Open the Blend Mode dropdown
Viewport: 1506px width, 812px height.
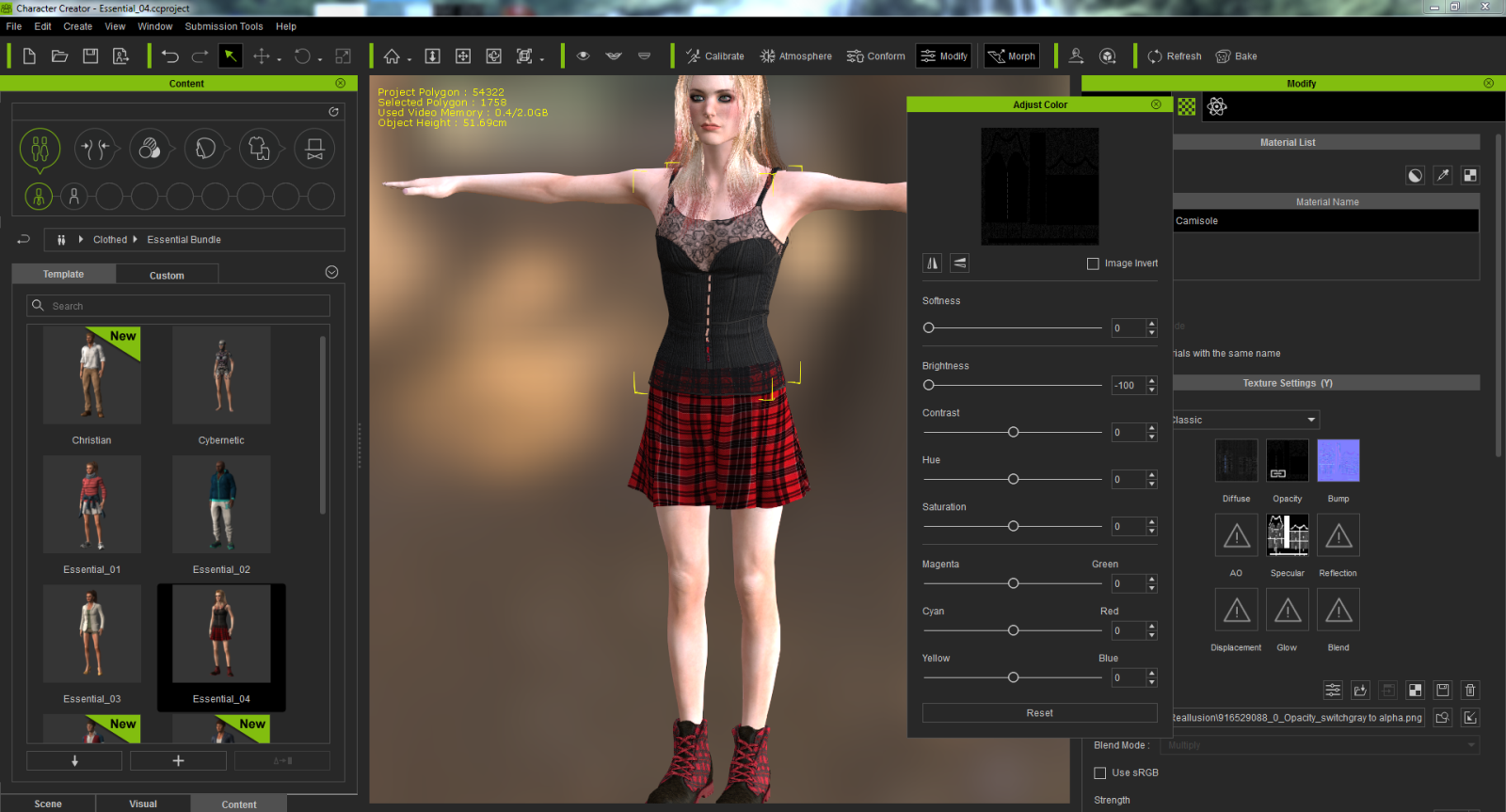click(x=1321, y=745)
